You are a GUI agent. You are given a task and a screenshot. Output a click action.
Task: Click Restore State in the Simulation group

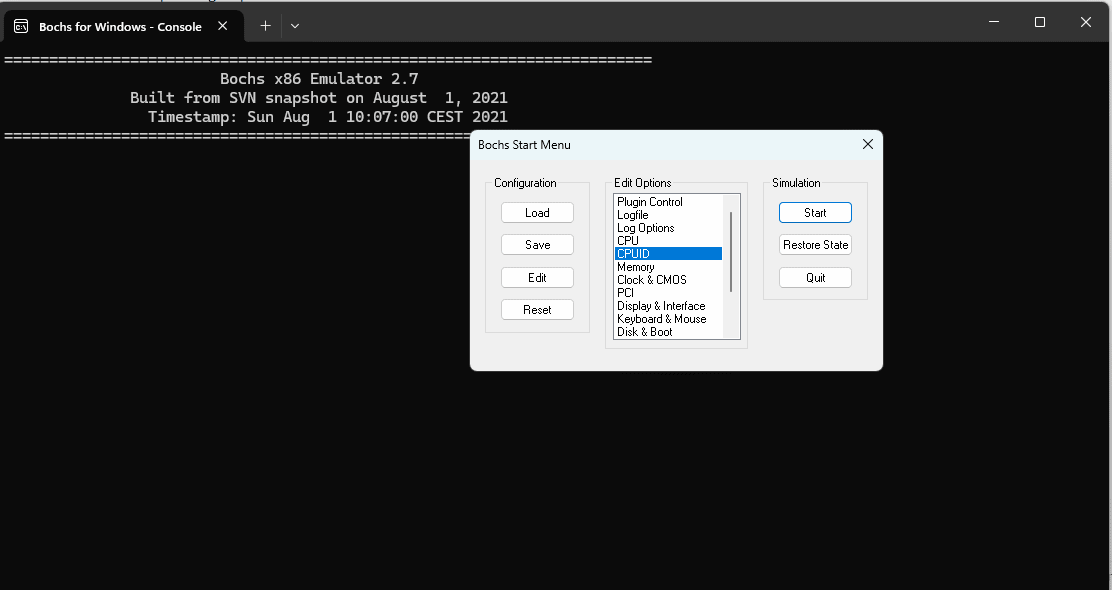pos(815,244)
